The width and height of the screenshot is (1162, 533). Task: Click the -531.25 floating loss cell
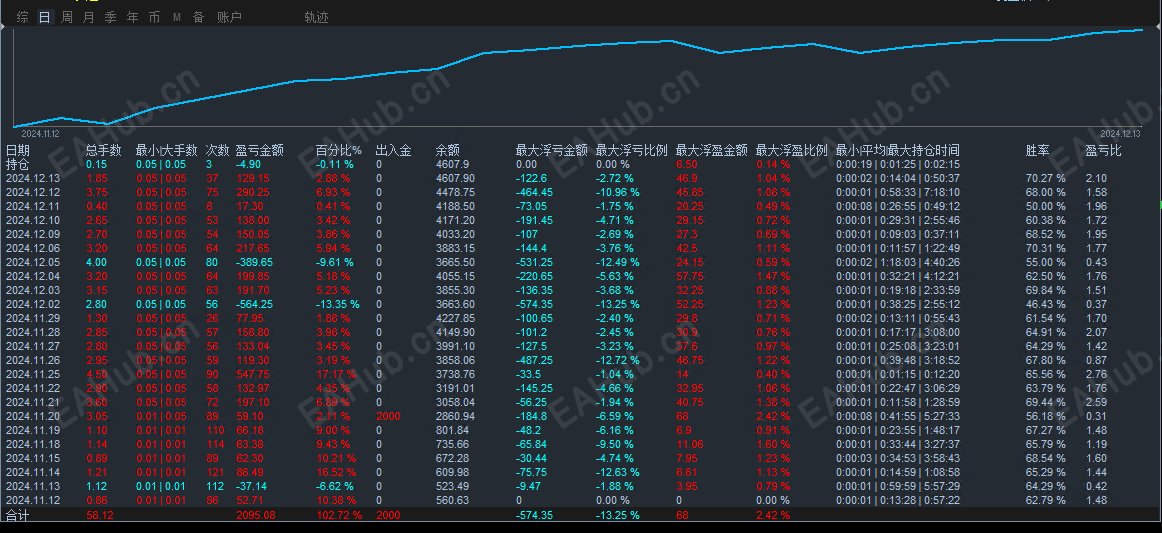coord(534,262)
